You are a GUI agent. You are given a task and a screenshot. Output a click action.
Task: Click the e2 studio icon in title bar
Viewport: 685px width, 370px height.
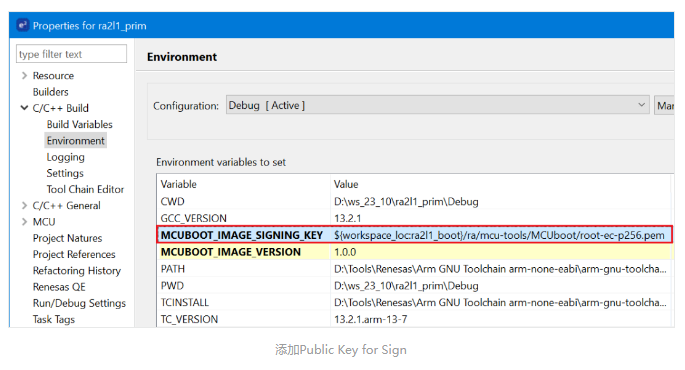tap(23, 25)
